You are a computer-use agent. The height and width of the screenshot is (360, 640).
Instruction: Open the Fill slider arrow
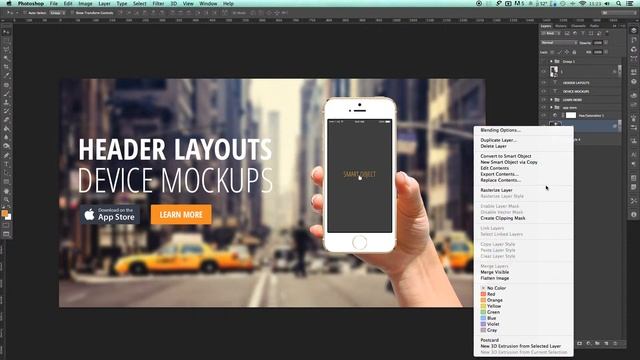pyautogui.click(x=606, y=52)
